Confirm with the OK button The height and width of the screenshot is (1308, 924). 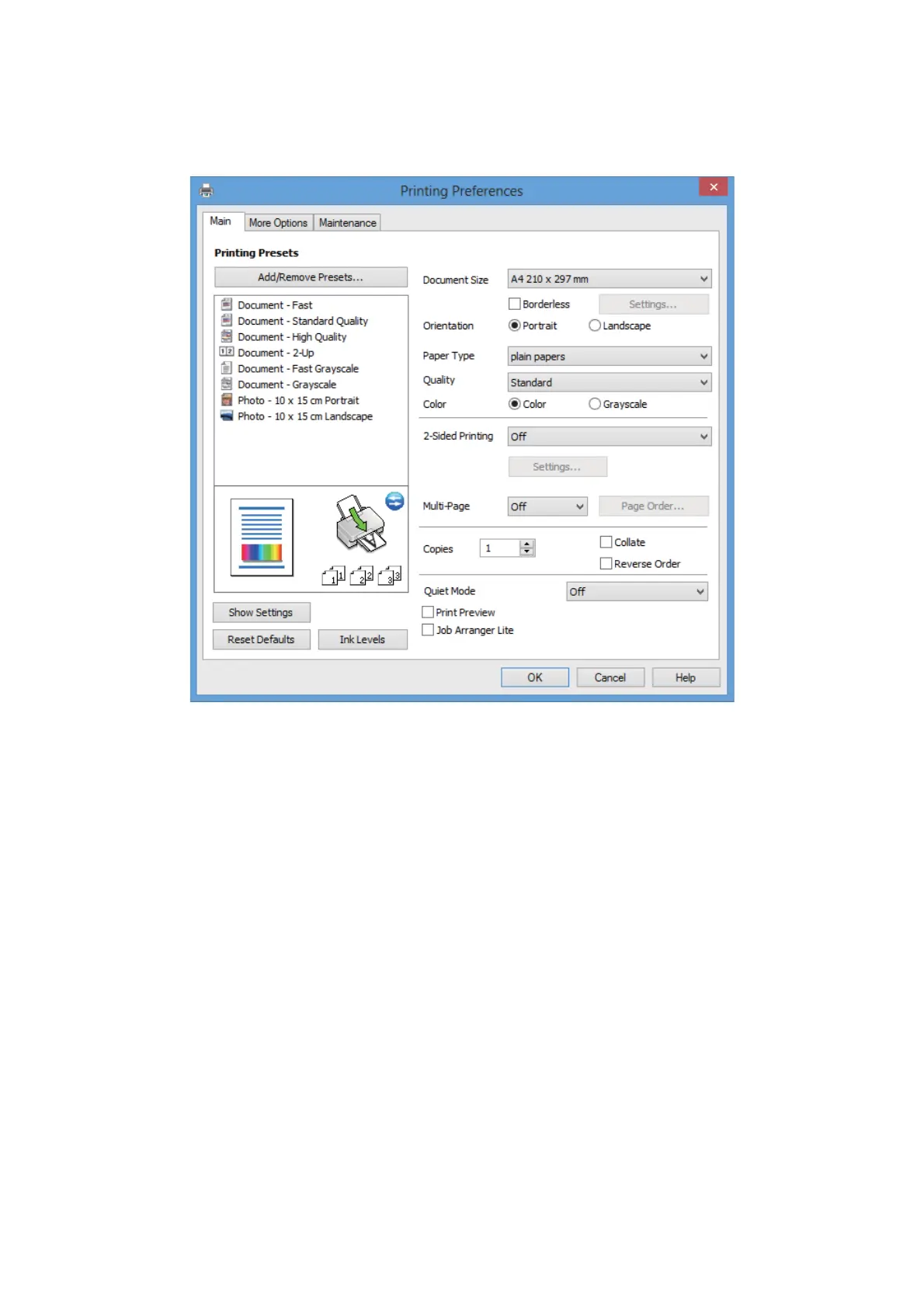point(535,677)
